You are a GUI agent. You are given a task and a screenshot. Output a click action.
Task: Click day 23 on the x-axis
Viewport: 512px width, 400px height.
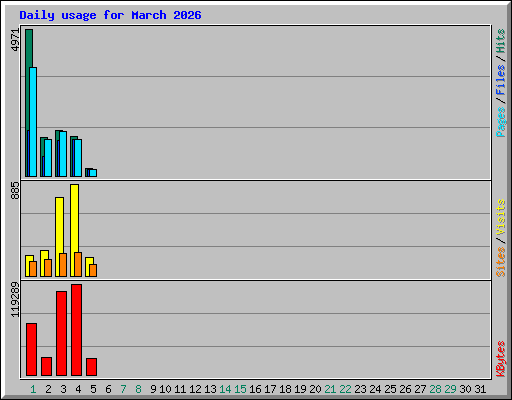pyautogui.click(x=360, y=389)
